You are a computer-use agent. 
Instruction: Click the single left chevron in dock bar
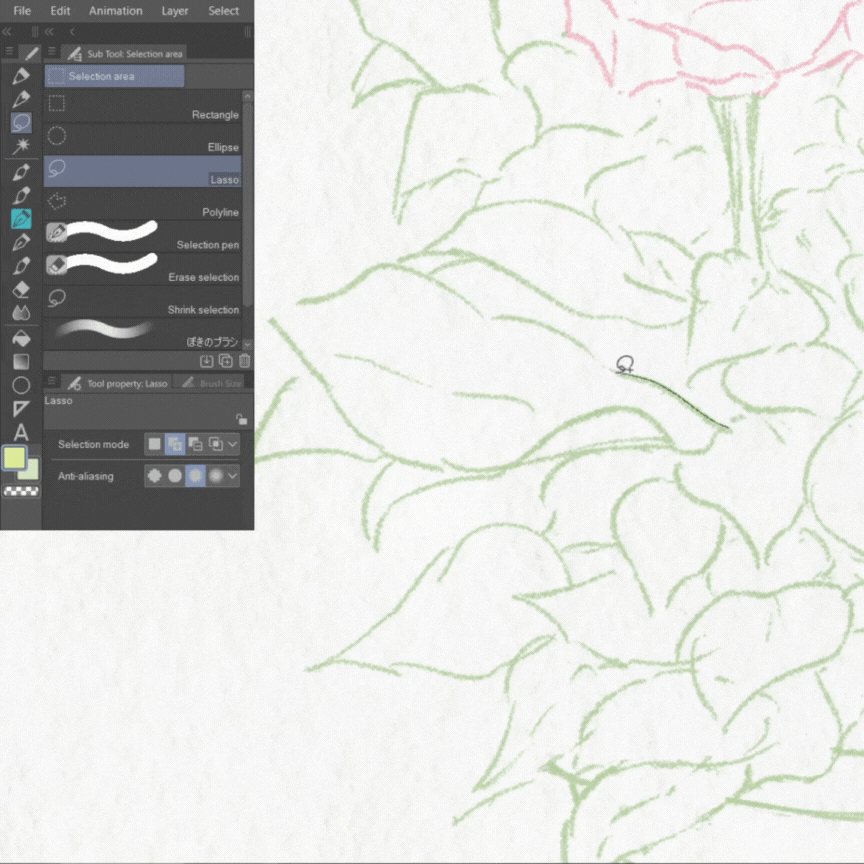tap(72, 31)
